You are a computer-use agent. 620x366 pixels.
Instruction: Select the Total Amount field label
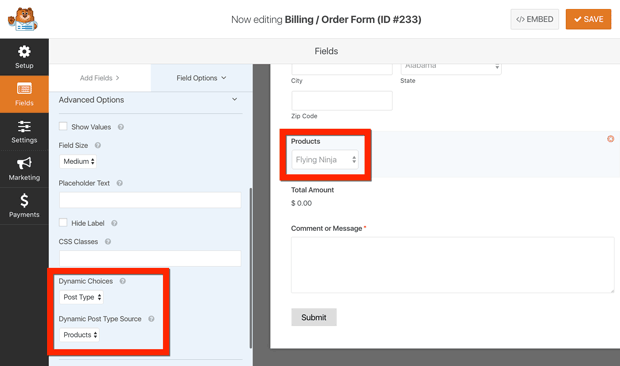tap(312, 190)
